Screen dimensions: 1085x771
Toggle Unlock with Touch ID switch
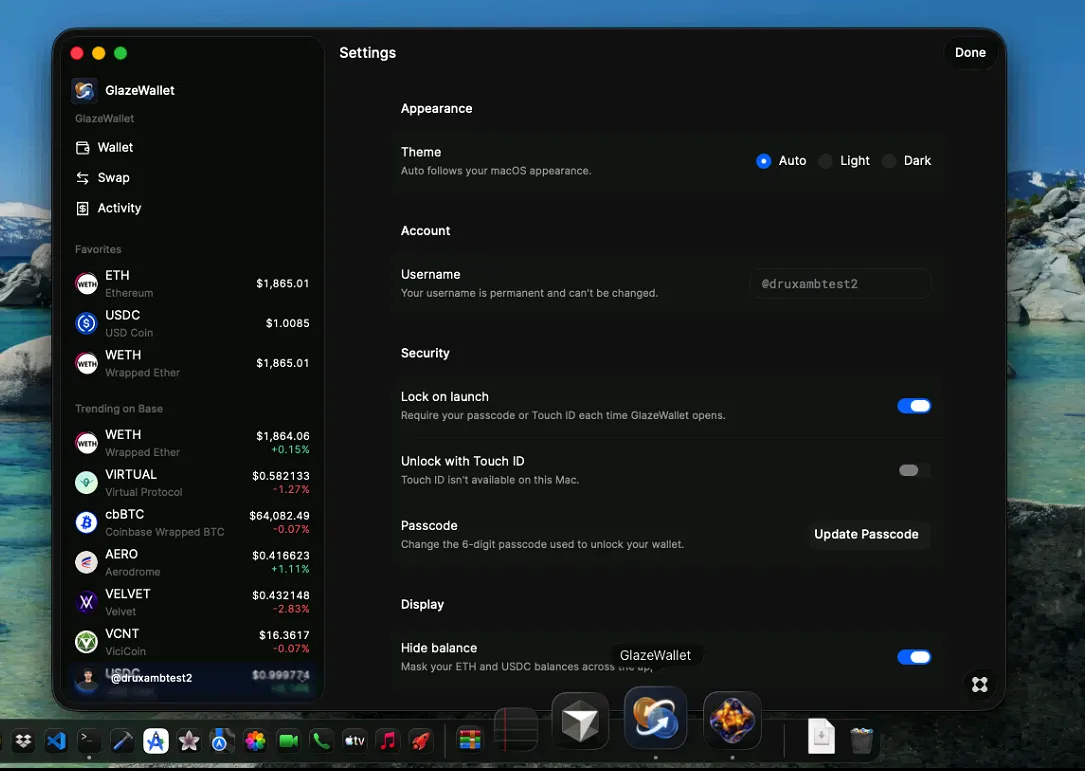[x=914, y=471]
